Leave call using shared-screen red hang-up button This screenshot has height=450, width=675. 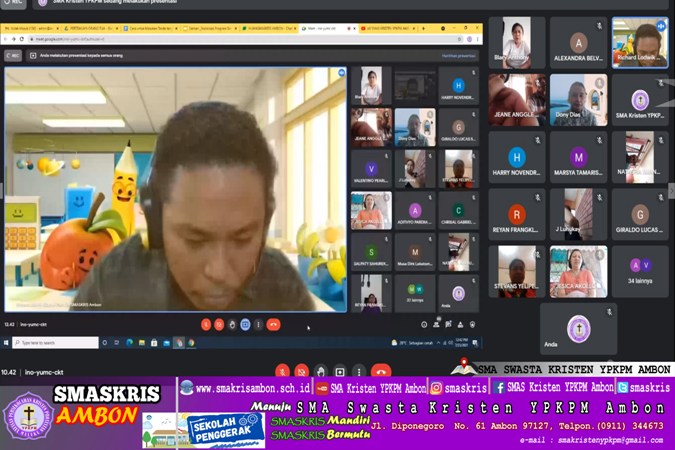(x=273, y=325)
